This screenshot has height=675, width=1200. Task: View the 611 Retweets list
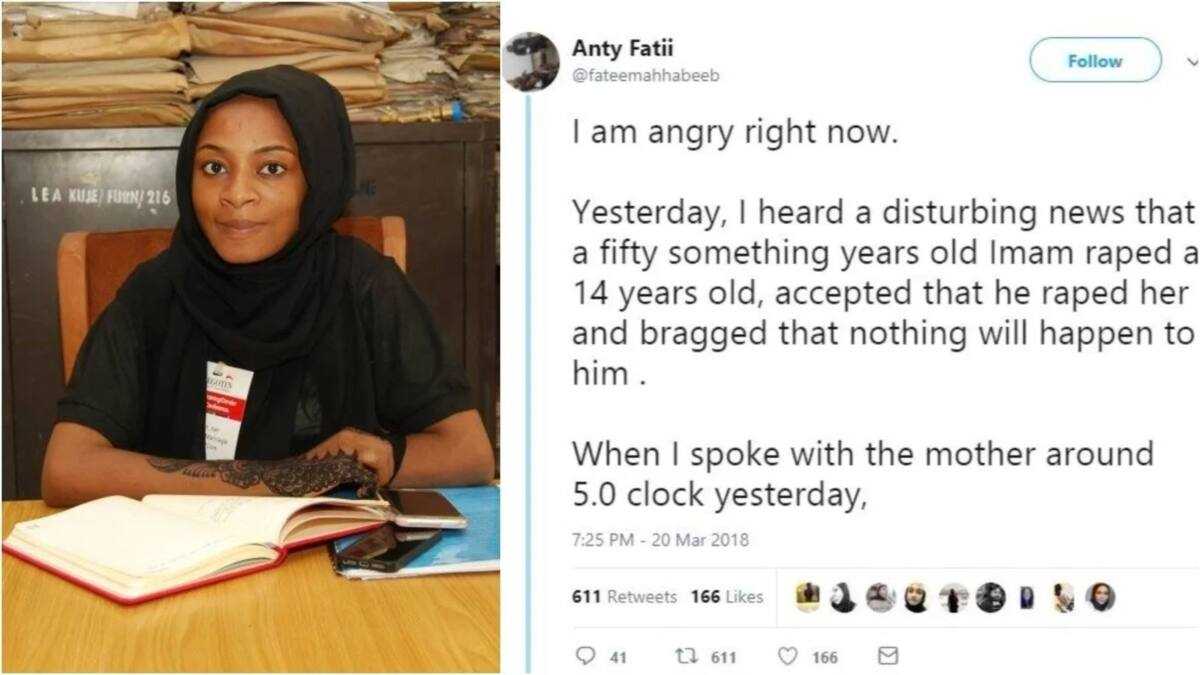[x=624, y=597]
